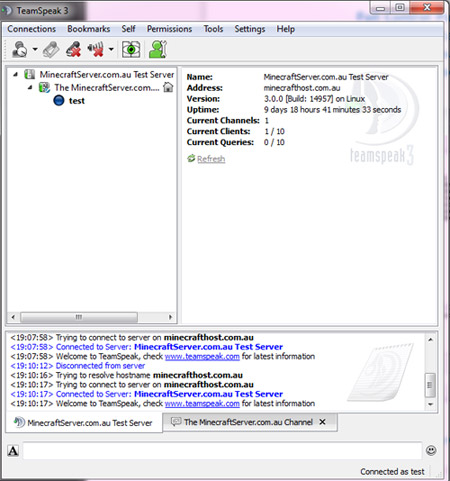The width and height of the screenshot is (450, 481).
Task: Click the green refresh arrows icon
Action: [191, 158]
